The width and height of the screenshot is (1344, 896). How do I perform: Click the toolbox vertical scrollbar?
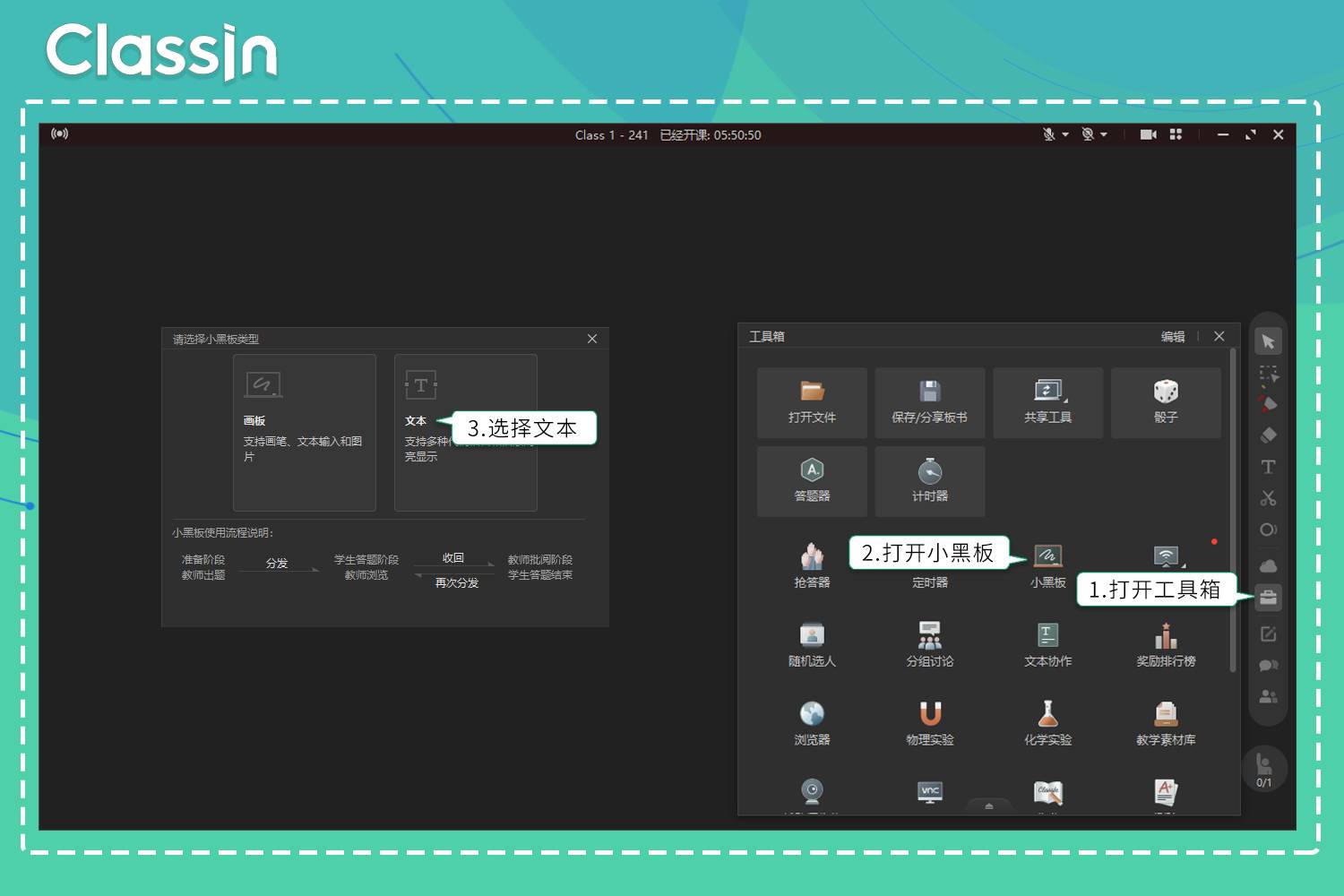point(1233,511)
